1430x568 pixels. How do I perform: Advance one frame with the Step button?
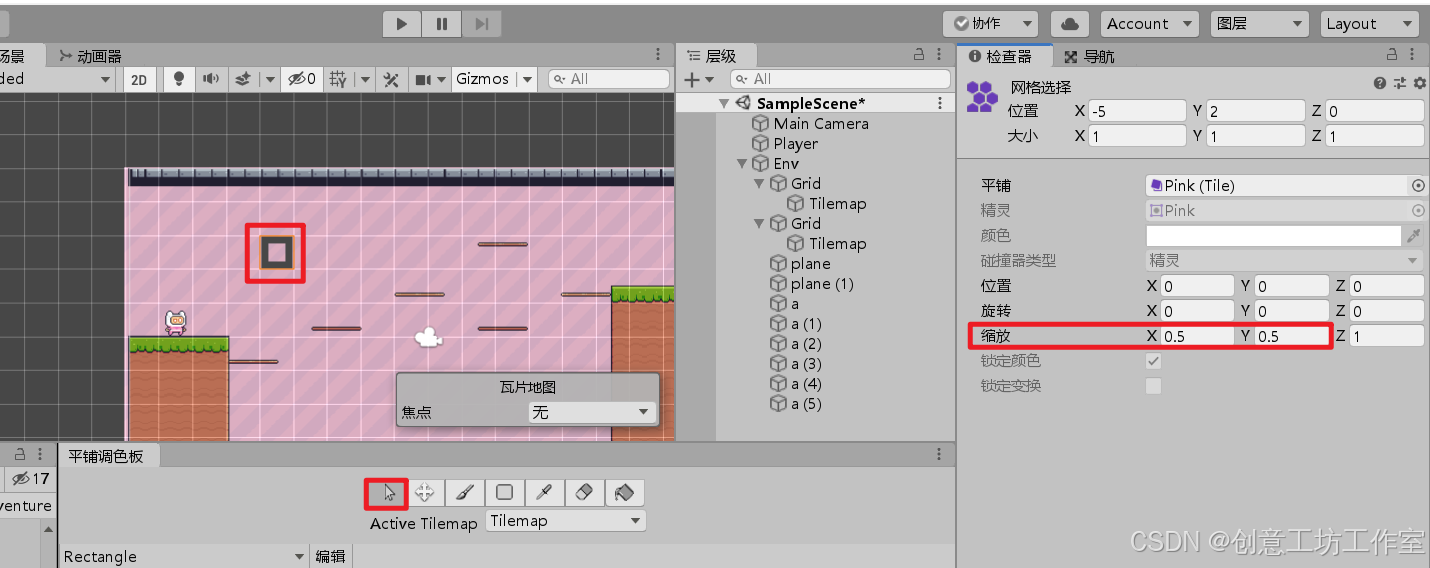481,24
